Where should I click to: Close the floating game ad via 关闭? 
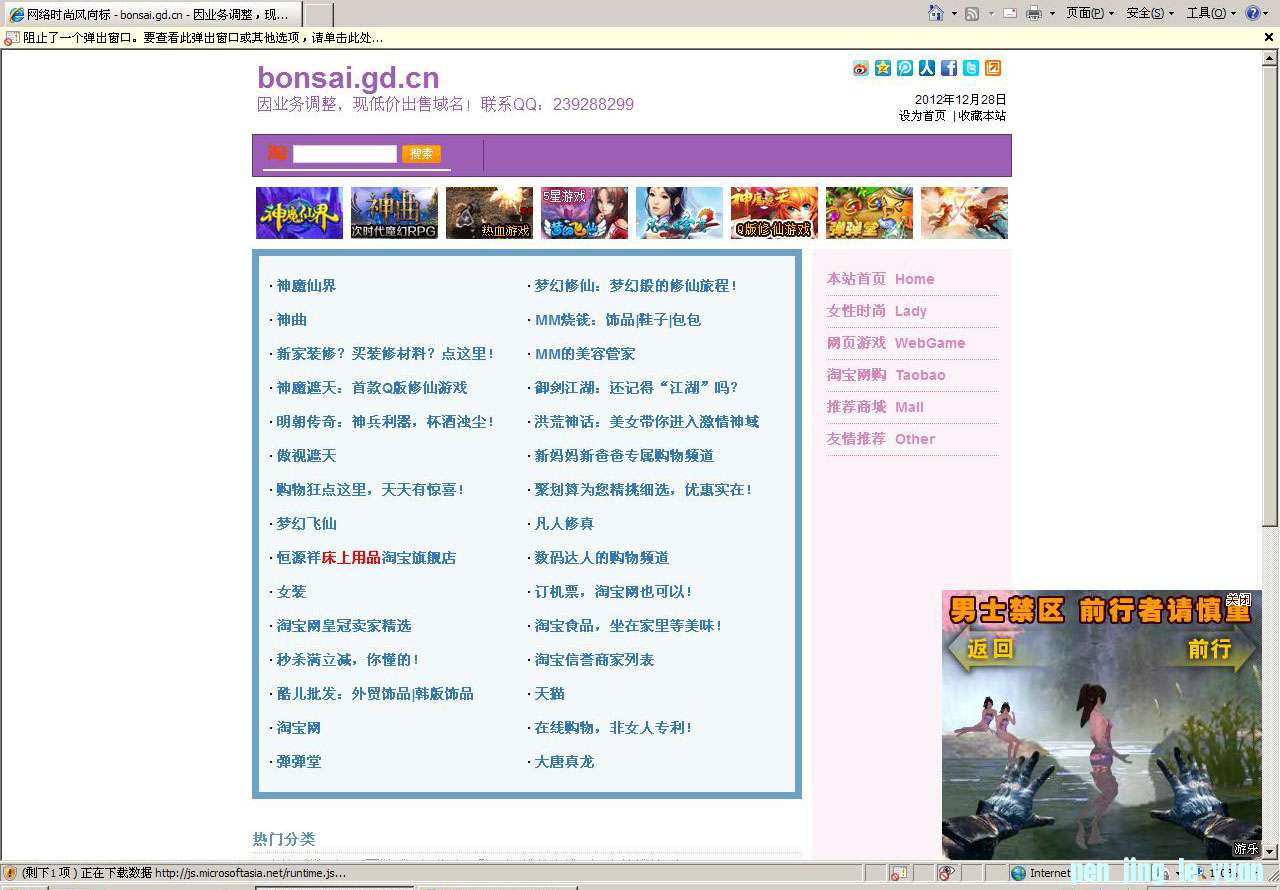pos(1238,599)
